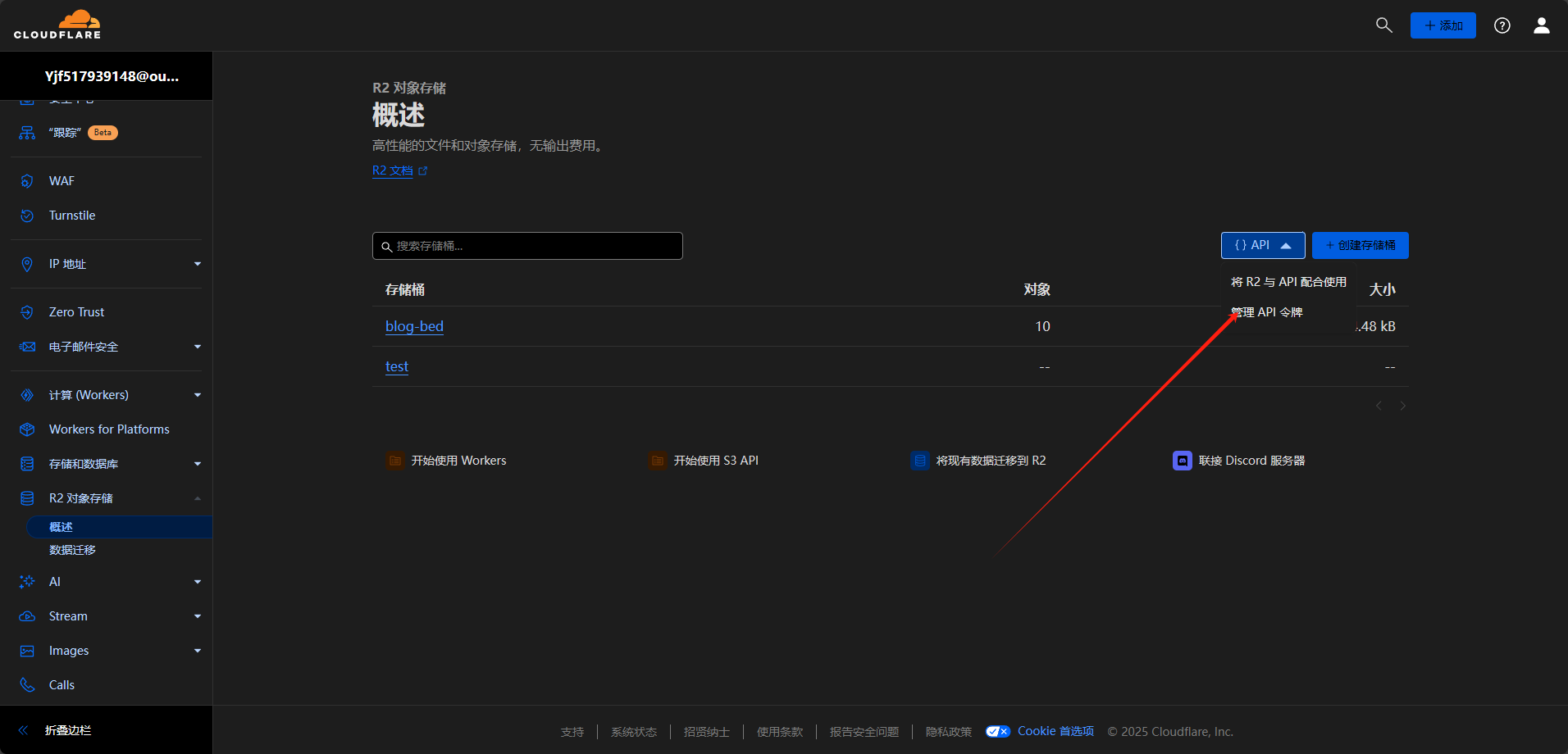Click the 支持 footer link
The image size is (1568, 754).
coord(572,732)
